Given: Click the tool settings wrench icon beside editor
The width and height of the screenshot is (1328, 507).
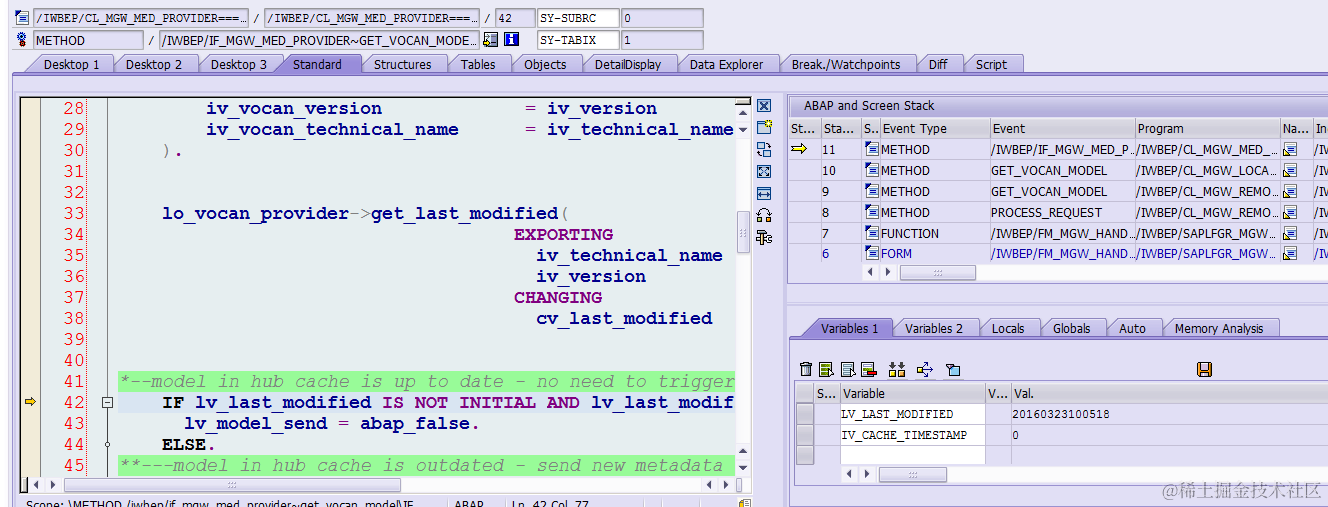Looking at the screenshot, I should click(764, 237).
